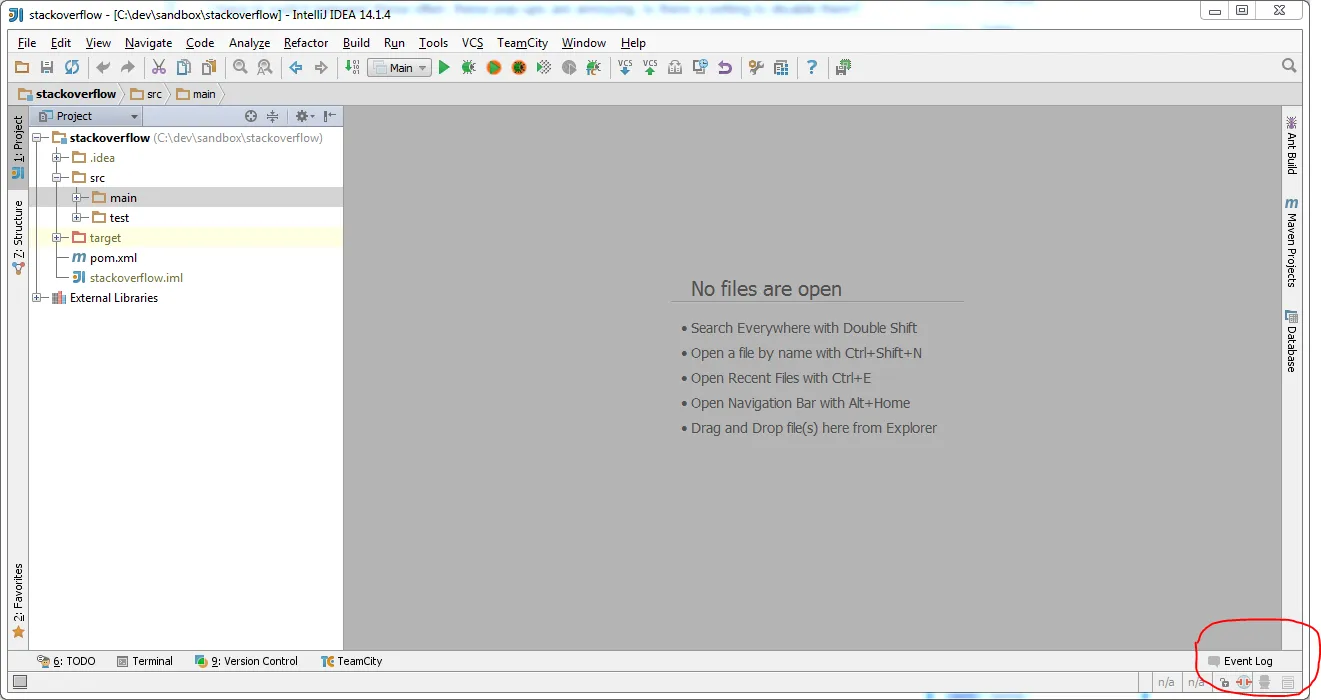Image resolution: width=1321 pixels, height=700 pixels.
Task: Open the Database side tab
Action: 1291,341
